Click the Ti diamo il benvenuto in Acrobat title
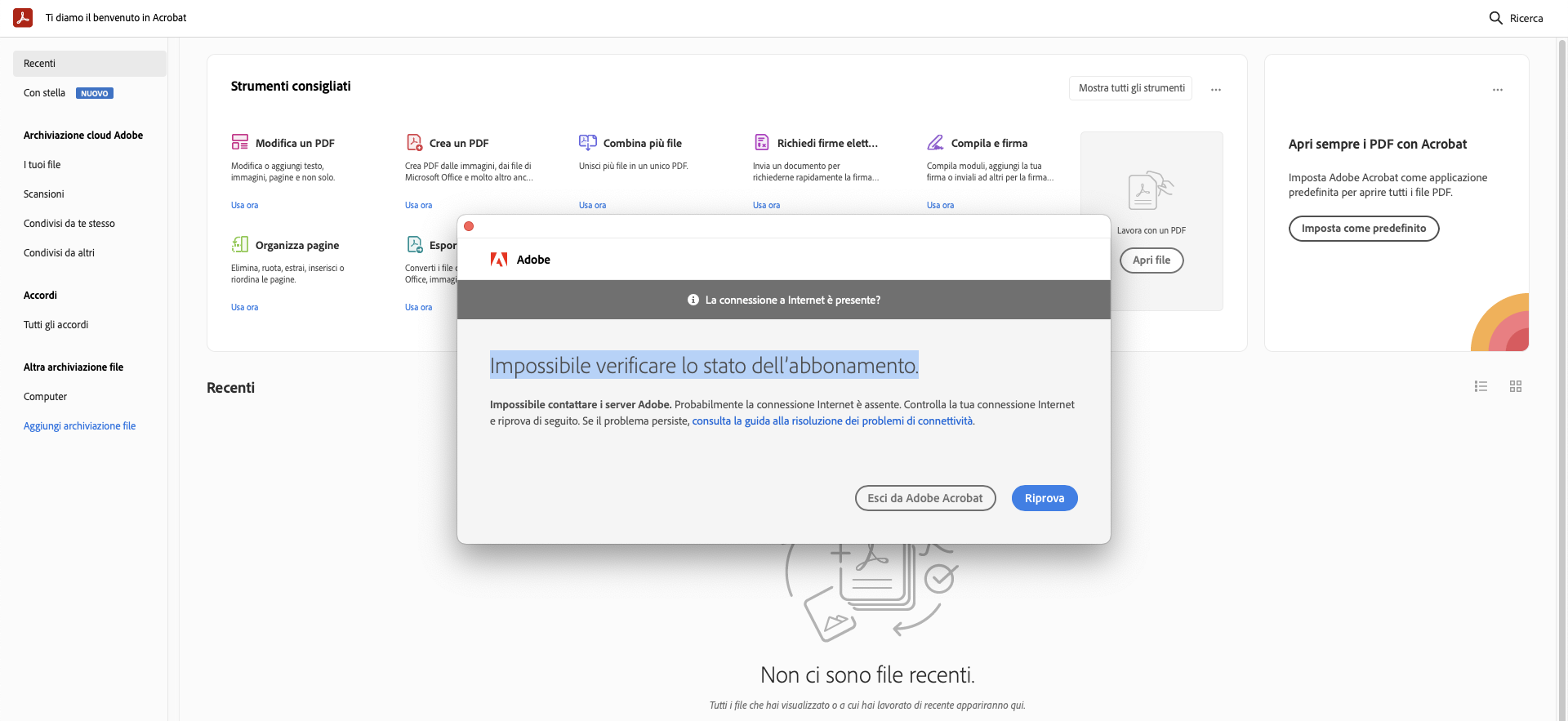The width and height of the screenshot is (1568, 721). click(x=116, y=17)
